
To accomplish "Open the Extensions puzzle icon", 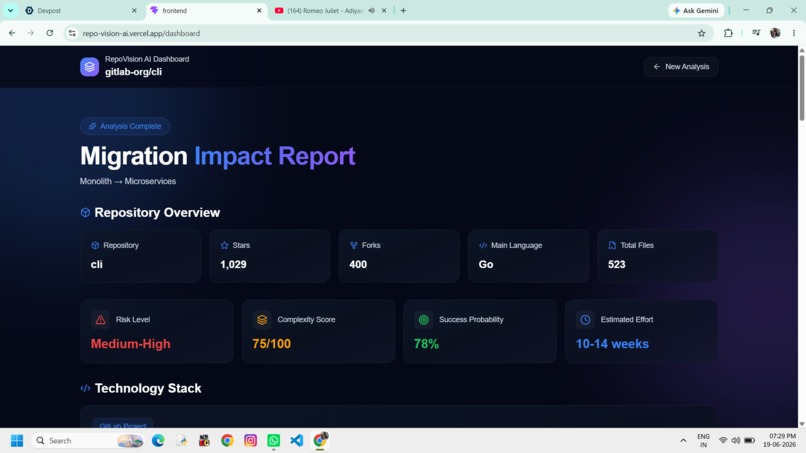I will pos(728,33).
